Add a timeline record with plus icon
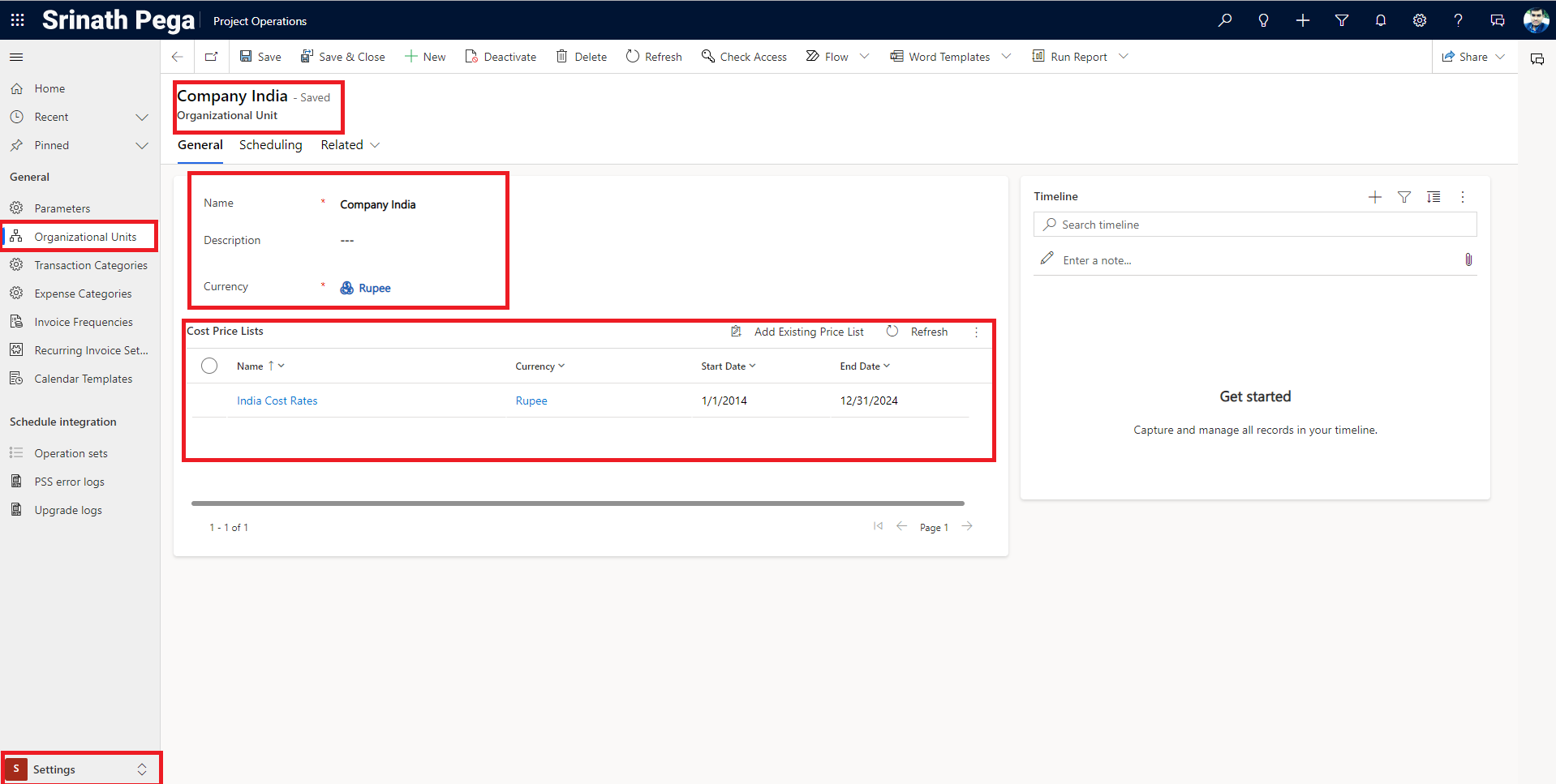 [1374, 197]
